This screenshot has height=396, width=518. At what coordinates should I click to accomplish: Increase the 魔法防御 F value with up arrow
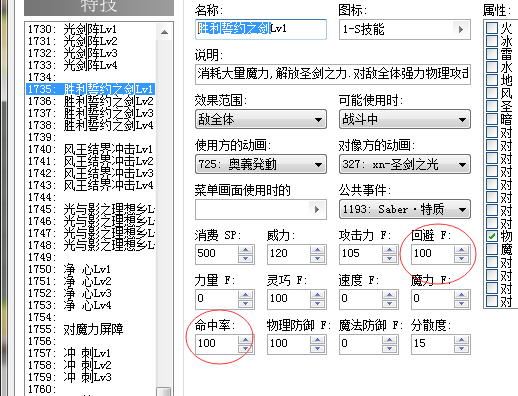(x=390, y=340)
